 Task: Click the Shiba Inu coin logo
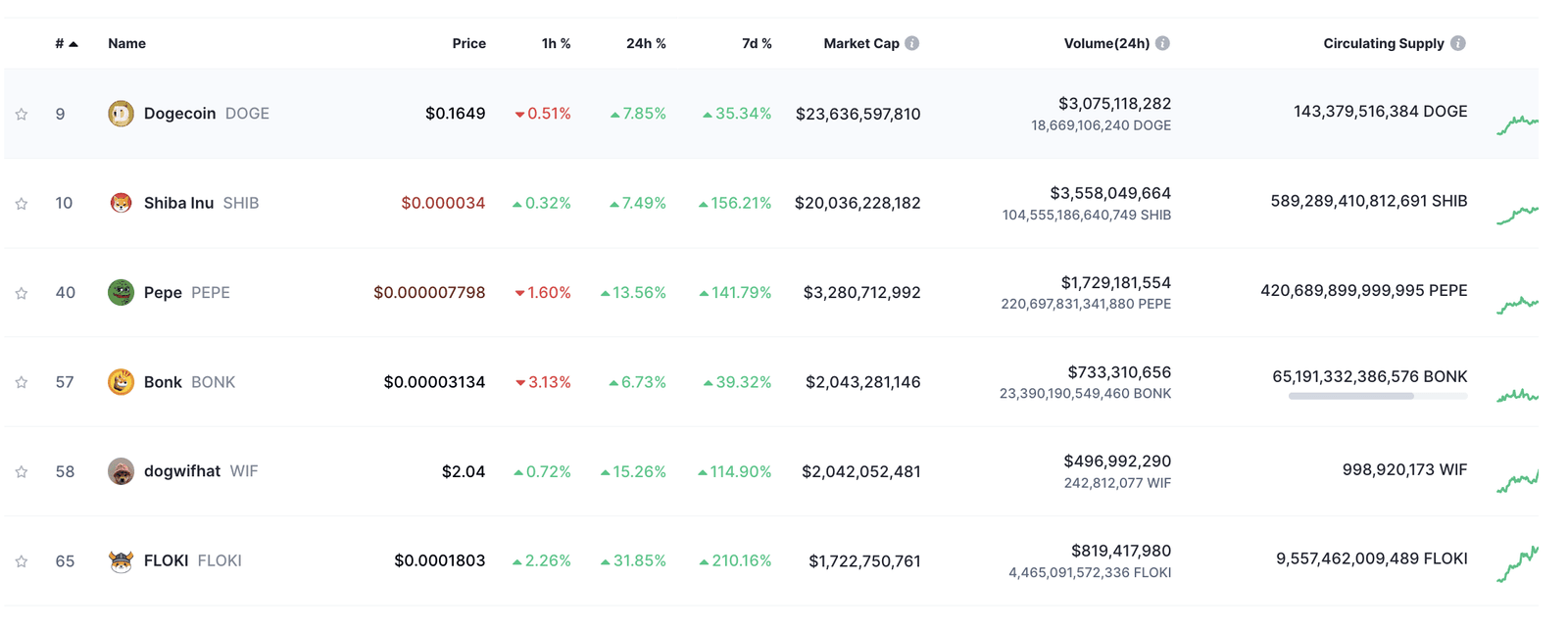point(121,203)
